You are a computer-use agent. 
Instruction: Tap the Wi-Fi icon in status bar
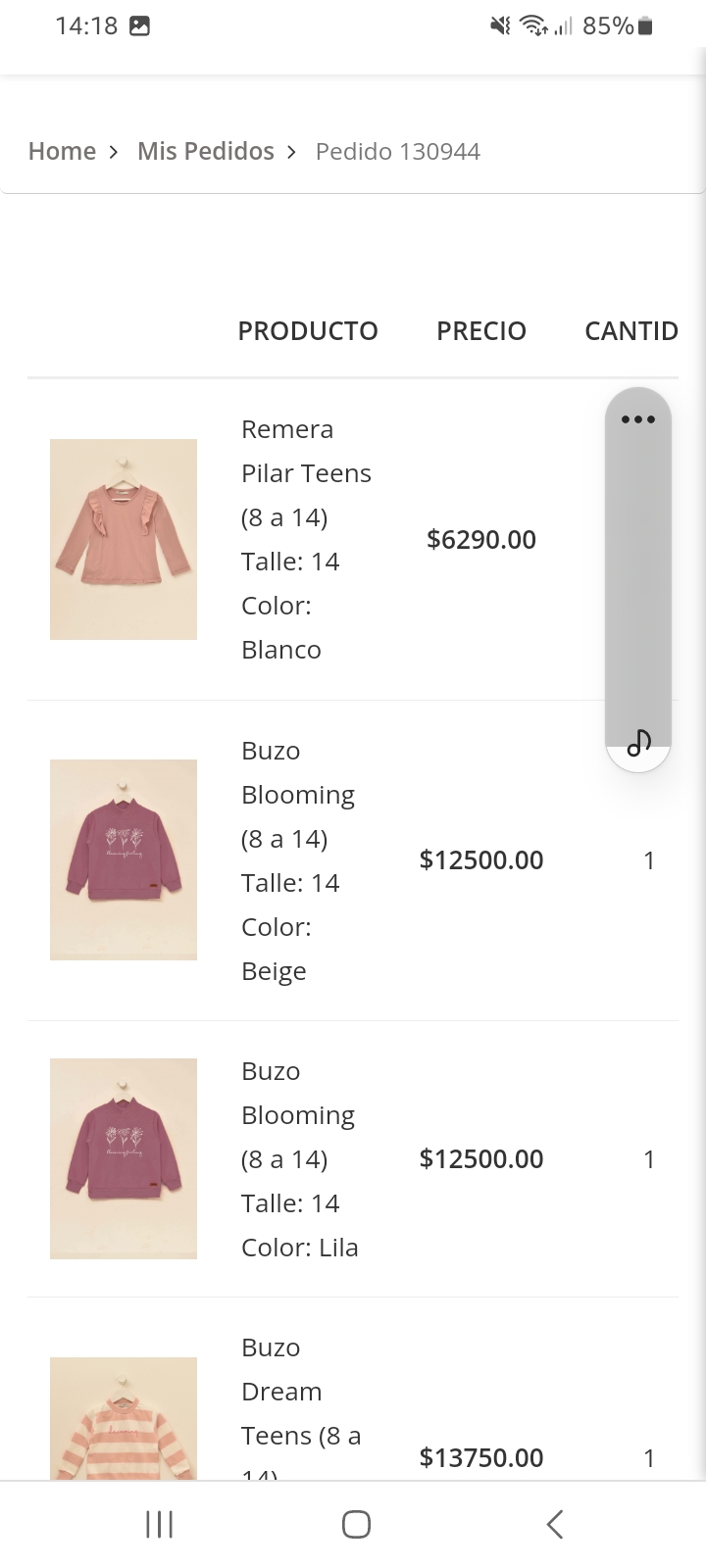coord(534,26)
